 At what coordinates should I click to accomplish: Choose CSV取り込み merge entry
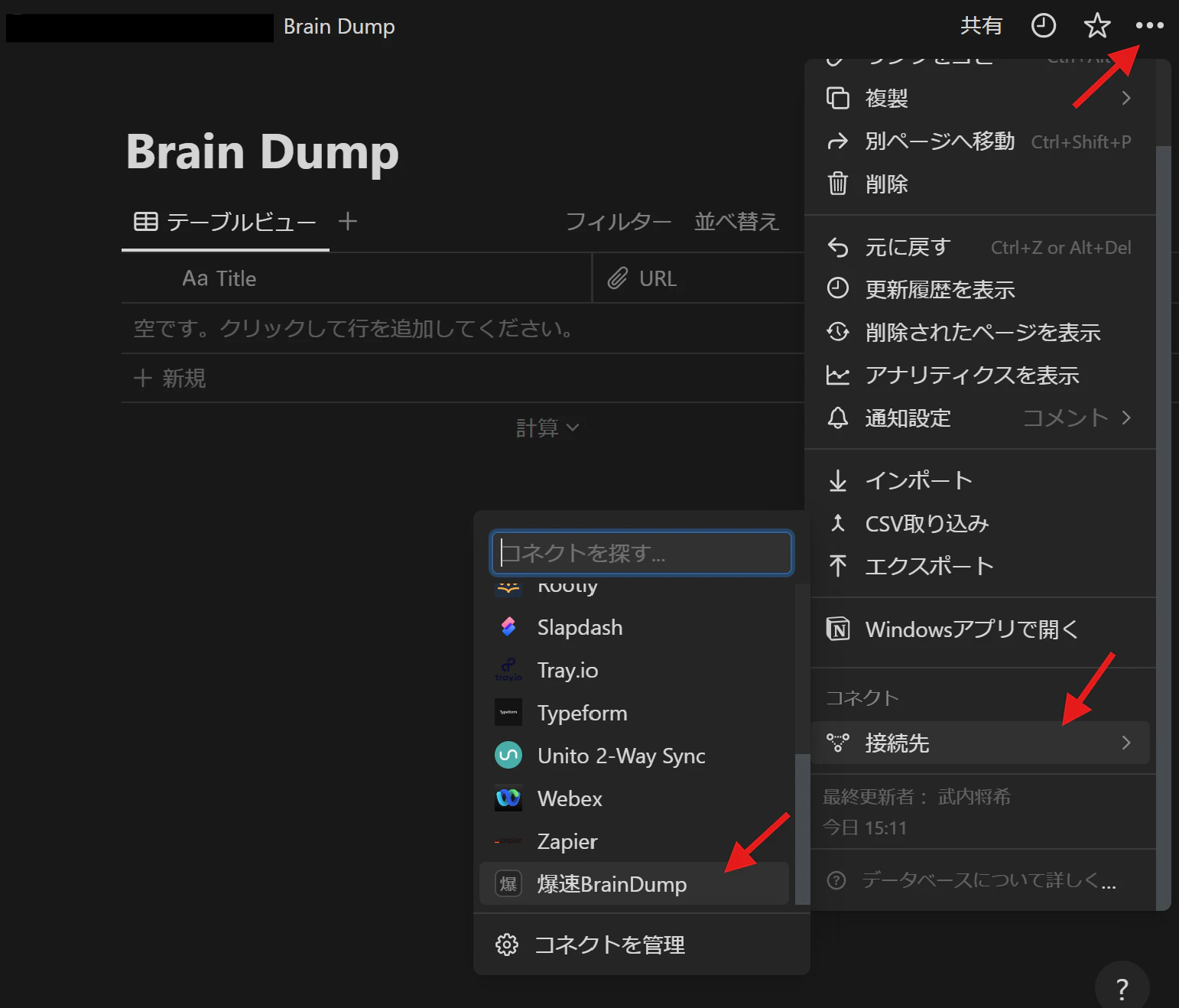click(980, 523)
